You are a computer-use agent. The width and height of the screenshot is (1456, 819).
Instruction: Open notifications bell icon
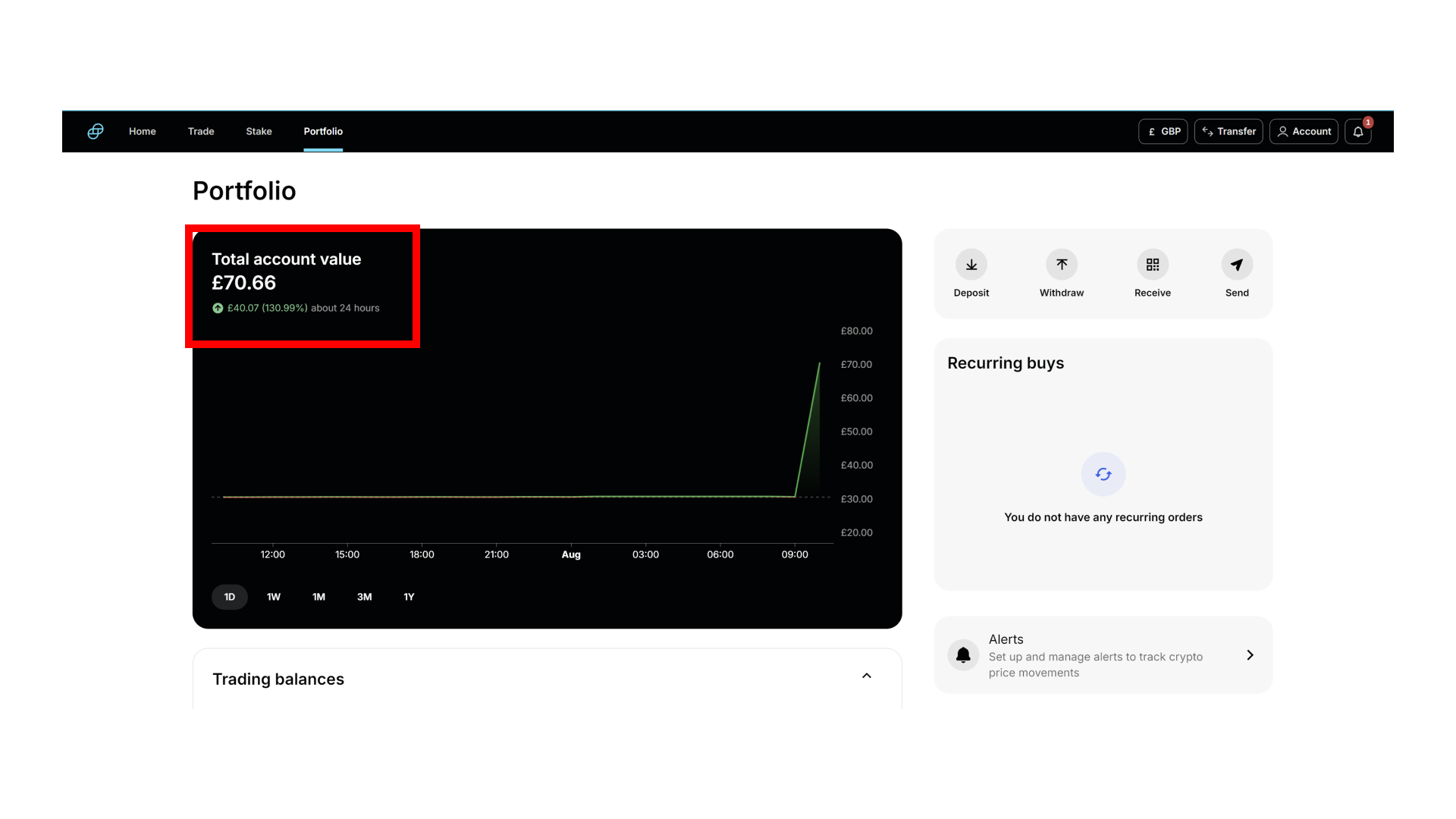(1357, 131)
